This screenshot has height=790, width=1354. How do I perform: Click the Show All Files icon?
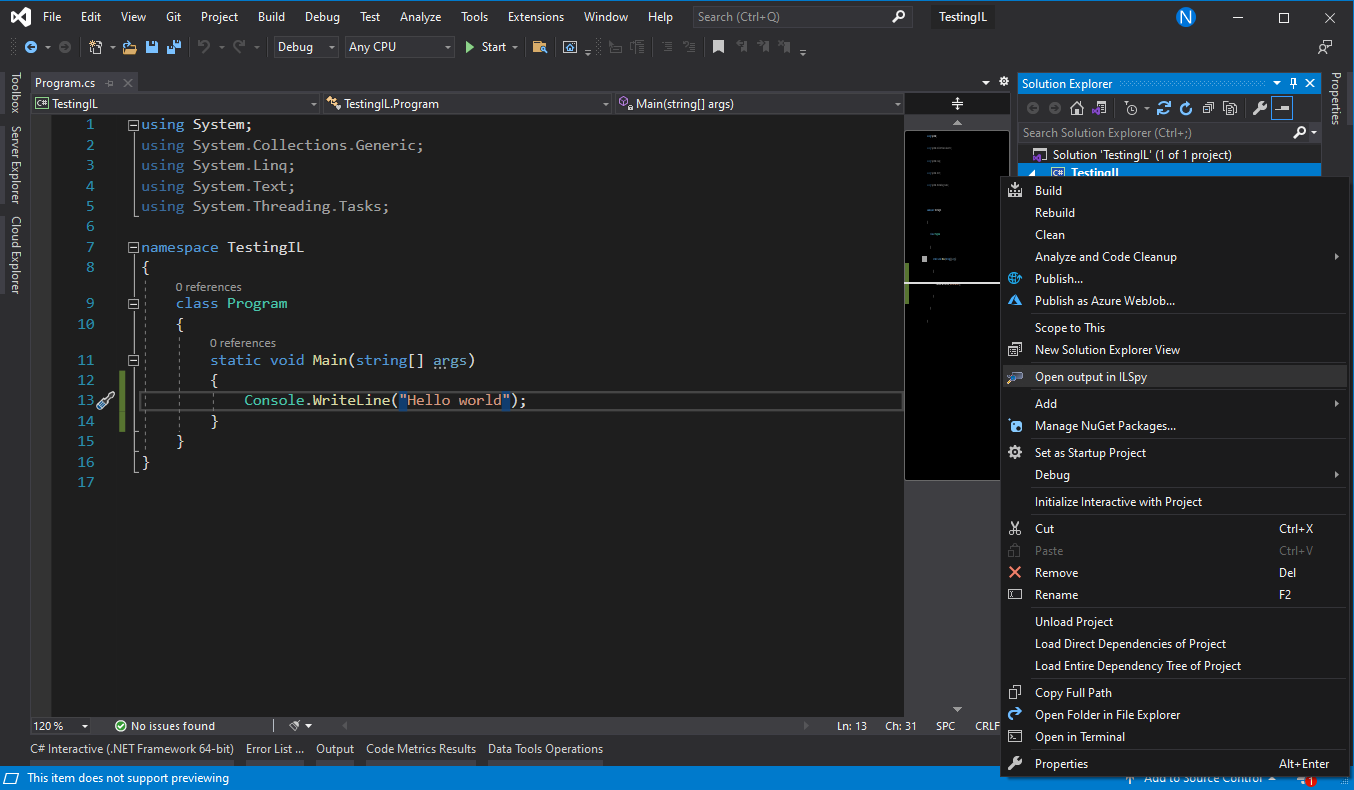pos(1230,108)
